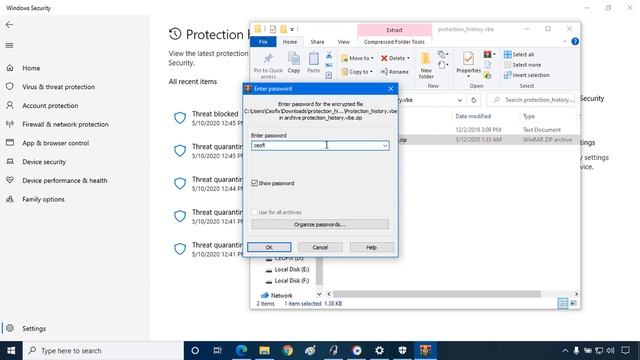Open Organize passwords button

[320, 224]
